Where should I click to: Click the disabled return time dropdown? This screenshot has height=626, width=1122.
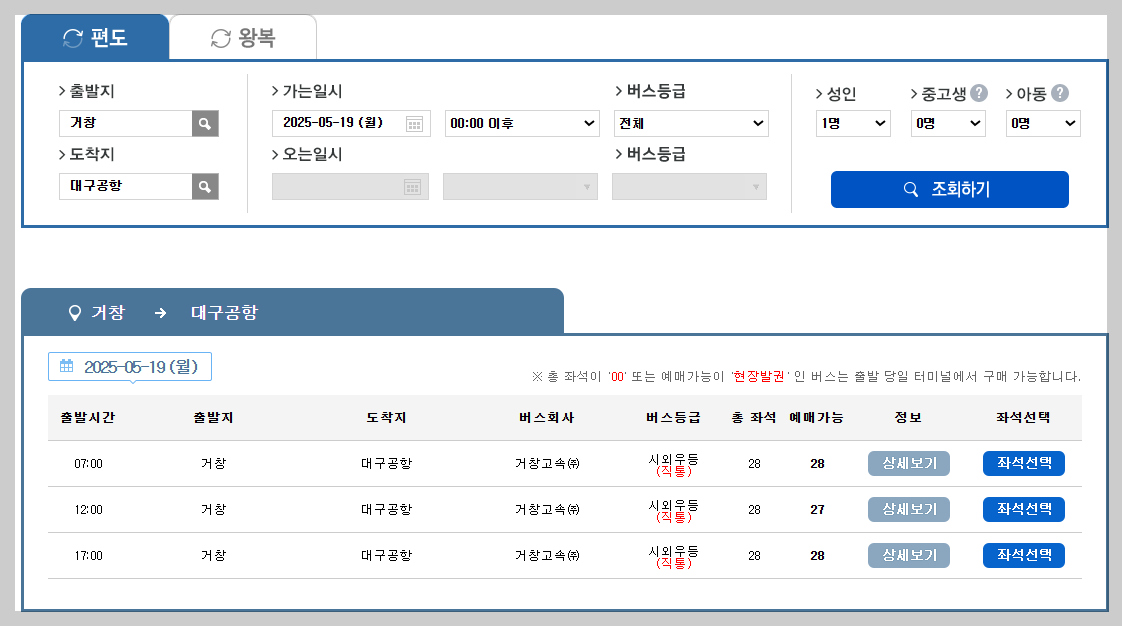(x=520, y=187)
